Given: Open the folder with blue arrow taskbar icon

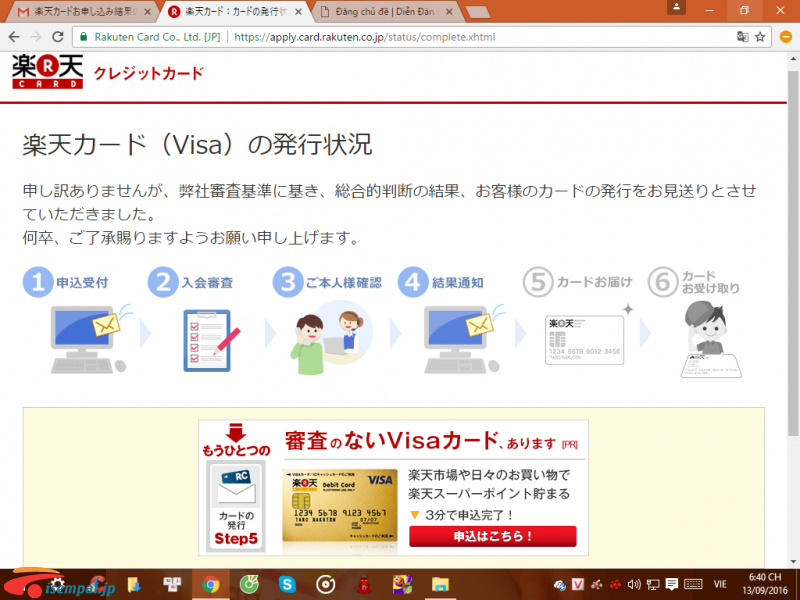Looking at the screenshot, I should coord(134,585).
